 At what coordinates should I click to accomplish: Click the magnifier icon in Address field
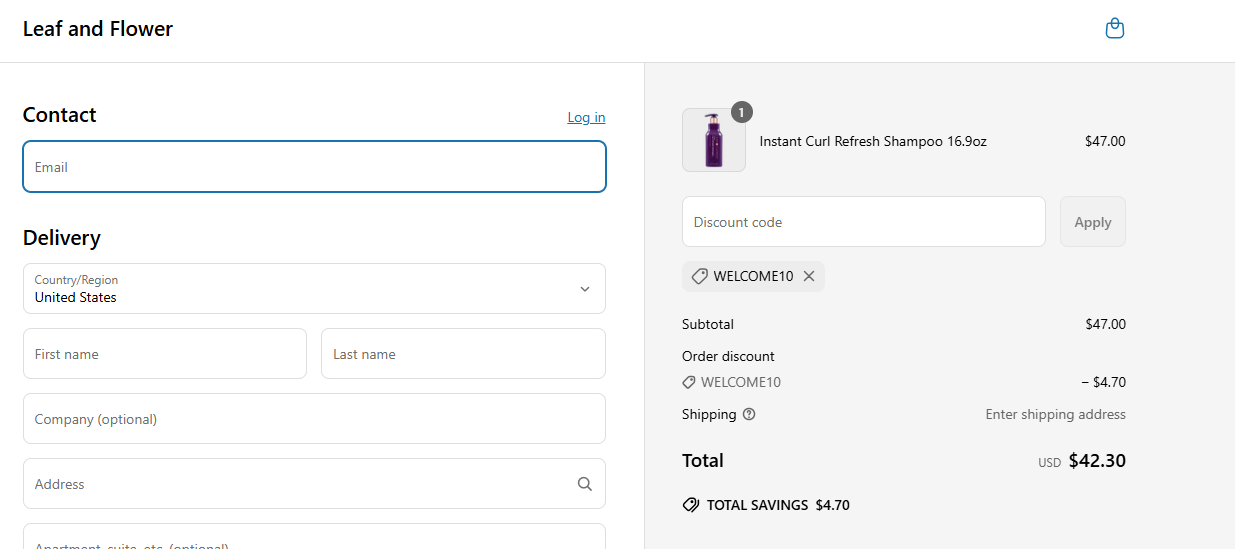(585, 484)
